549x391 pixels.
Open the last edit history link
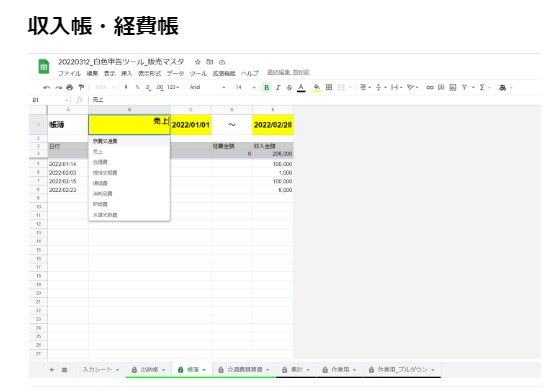[x=289, y=72]
